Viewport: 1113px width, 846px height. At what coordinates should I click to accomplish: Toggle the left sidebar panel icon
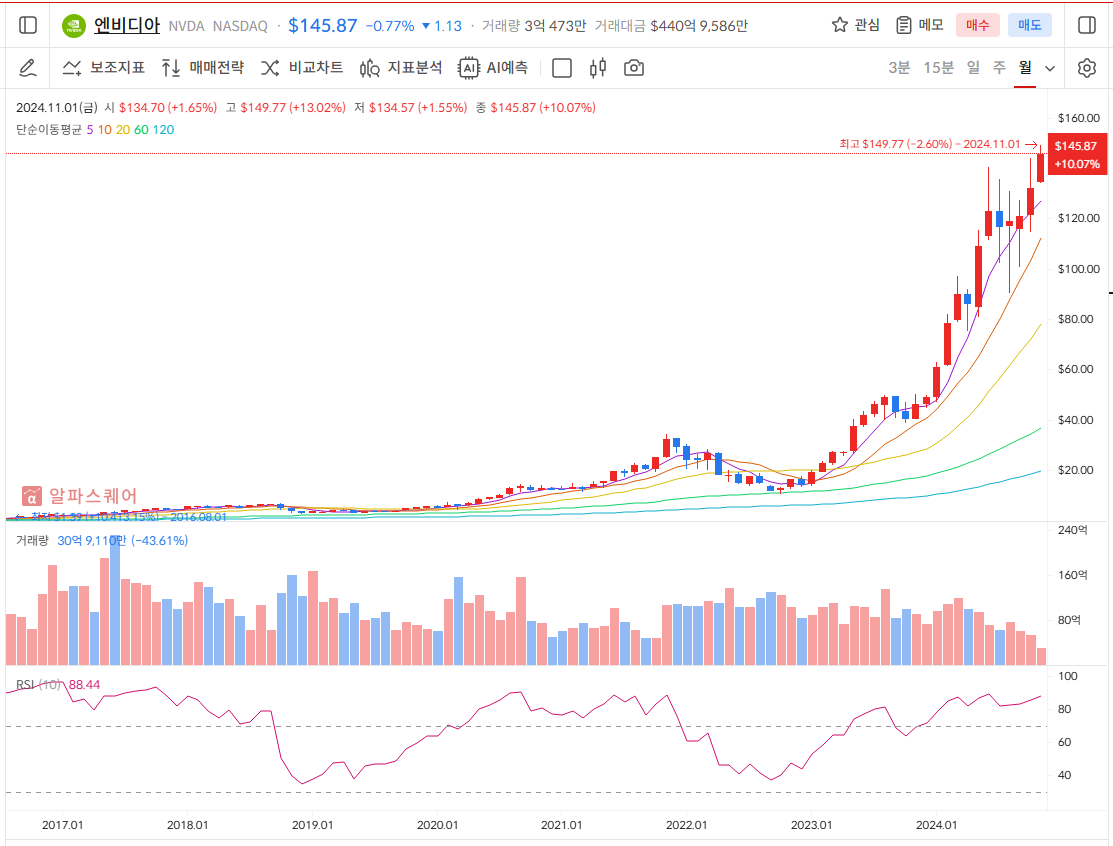tap(28, 26)
